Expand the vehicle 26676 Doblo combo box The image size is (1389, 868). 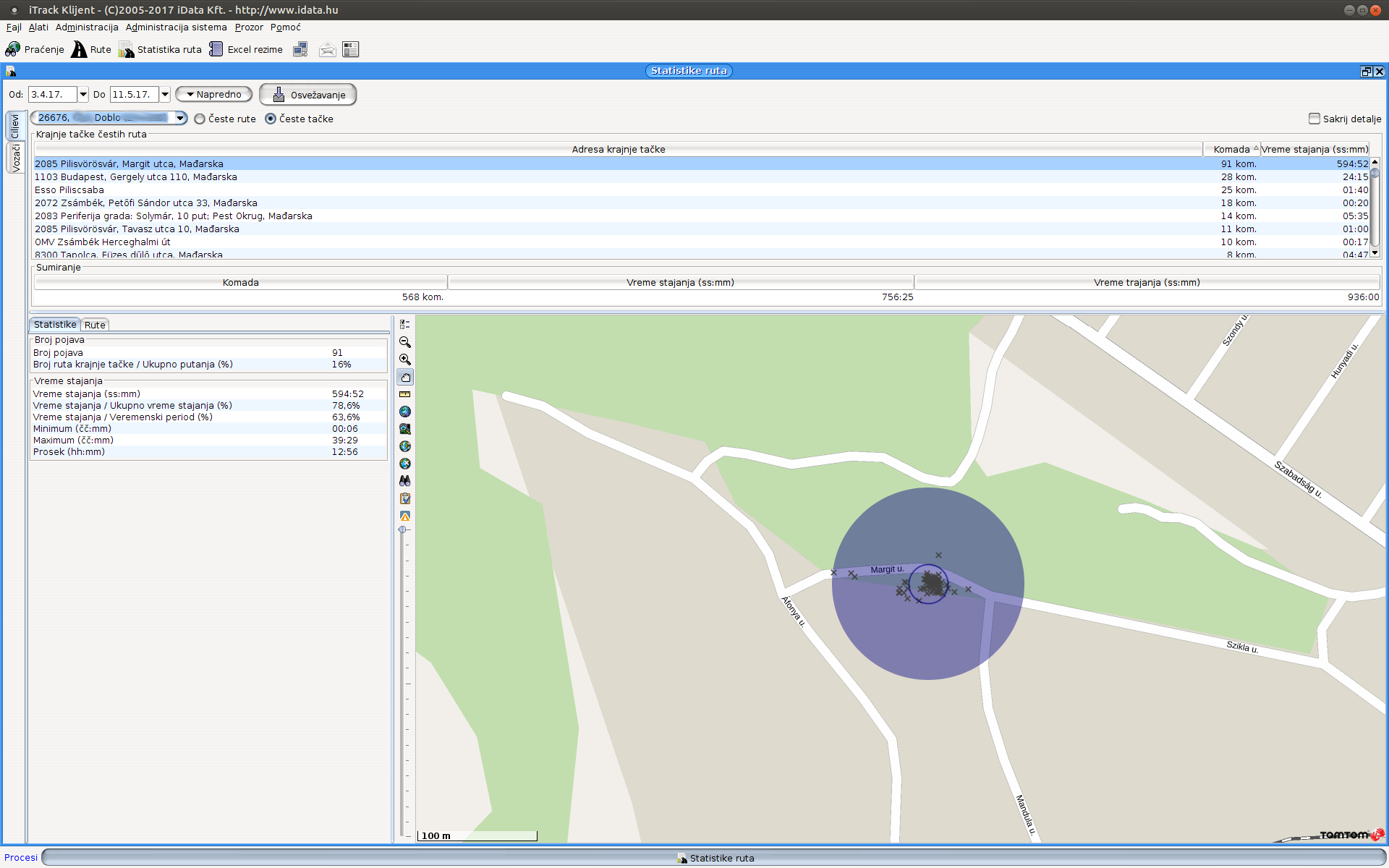[x=180, y=118]
